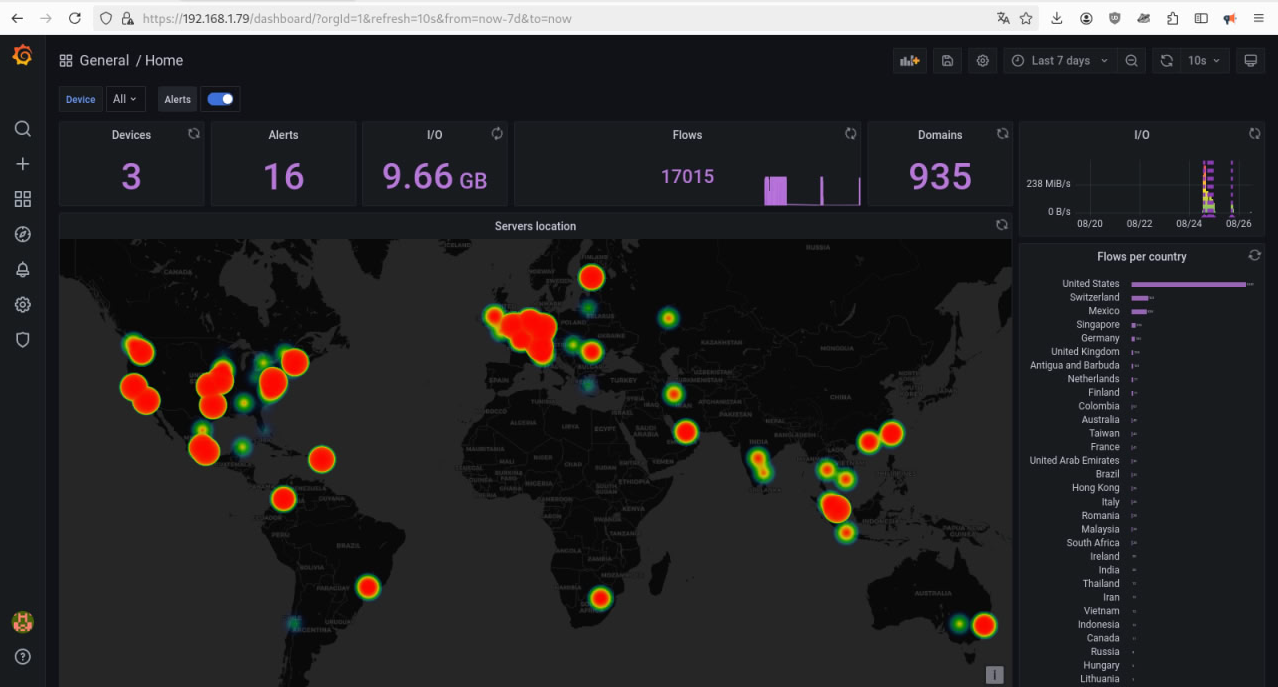The image size is (1278, 687).
Task: Open the Explore compass icon
Action: [x=22, y=234]
